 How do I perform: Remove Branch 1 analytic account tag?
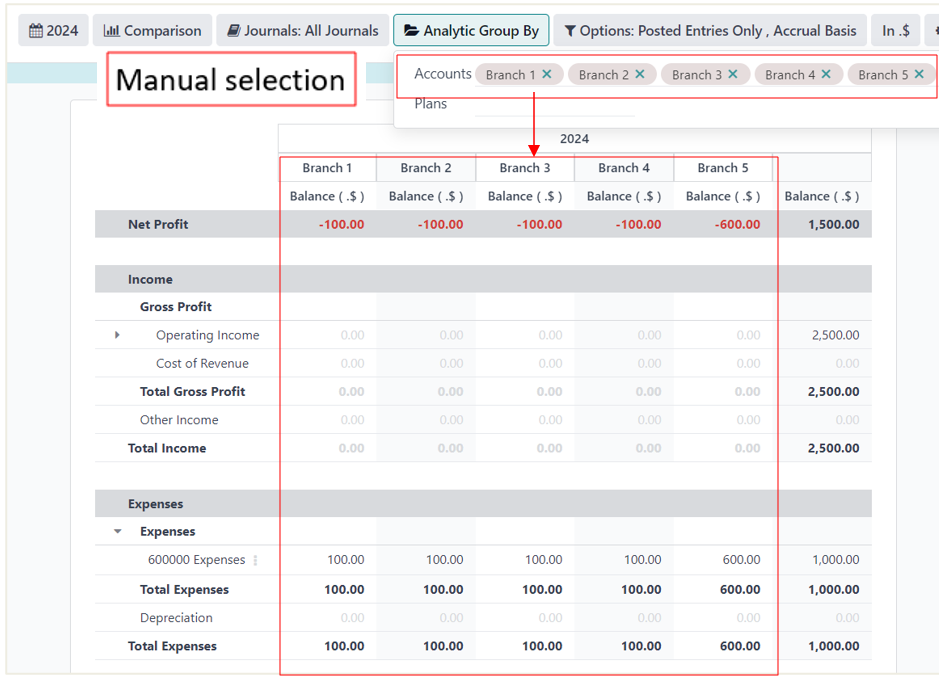tap(547, 74)
